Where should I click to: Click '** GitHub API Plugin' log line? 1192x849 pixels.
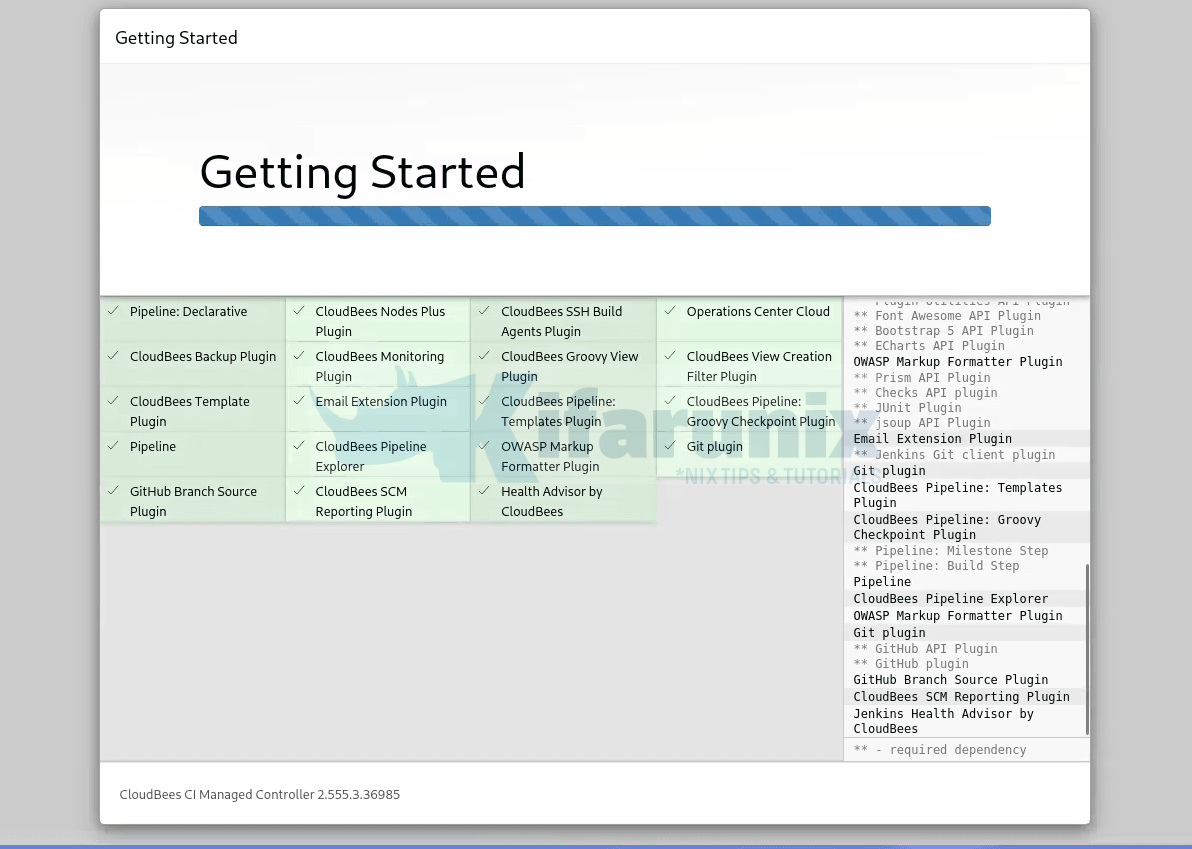[x=925, y=648]
